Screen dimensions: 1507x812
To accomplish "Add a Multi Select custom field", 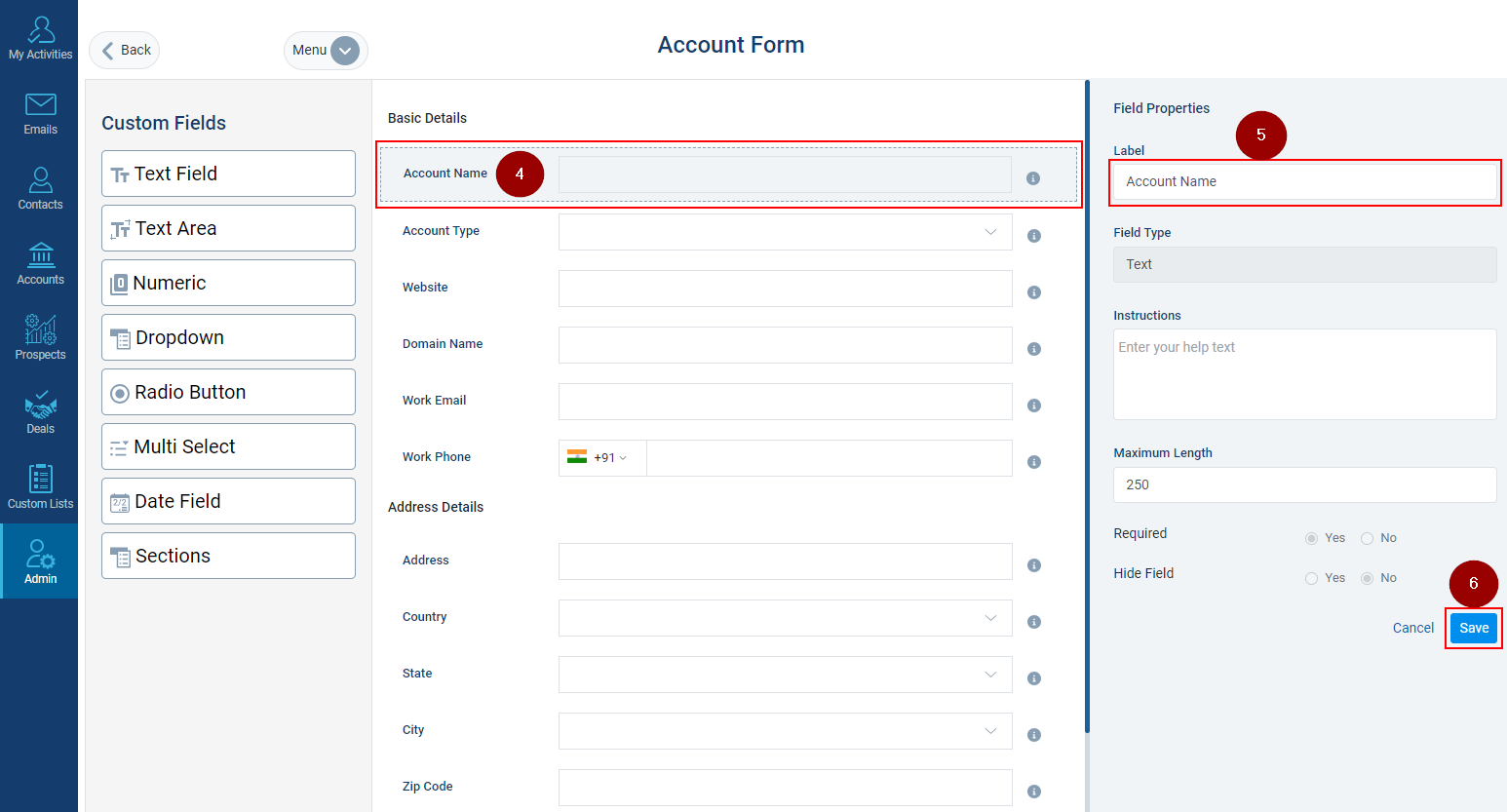I will point(228,446).
